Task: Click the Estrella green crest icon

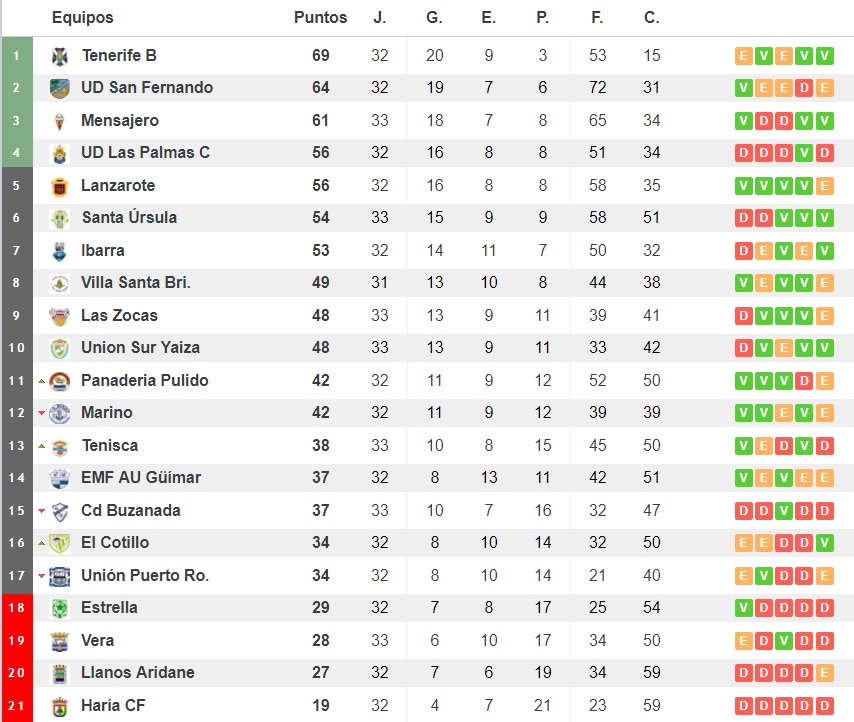Action: pyautogui.click(x=60, y=608)
